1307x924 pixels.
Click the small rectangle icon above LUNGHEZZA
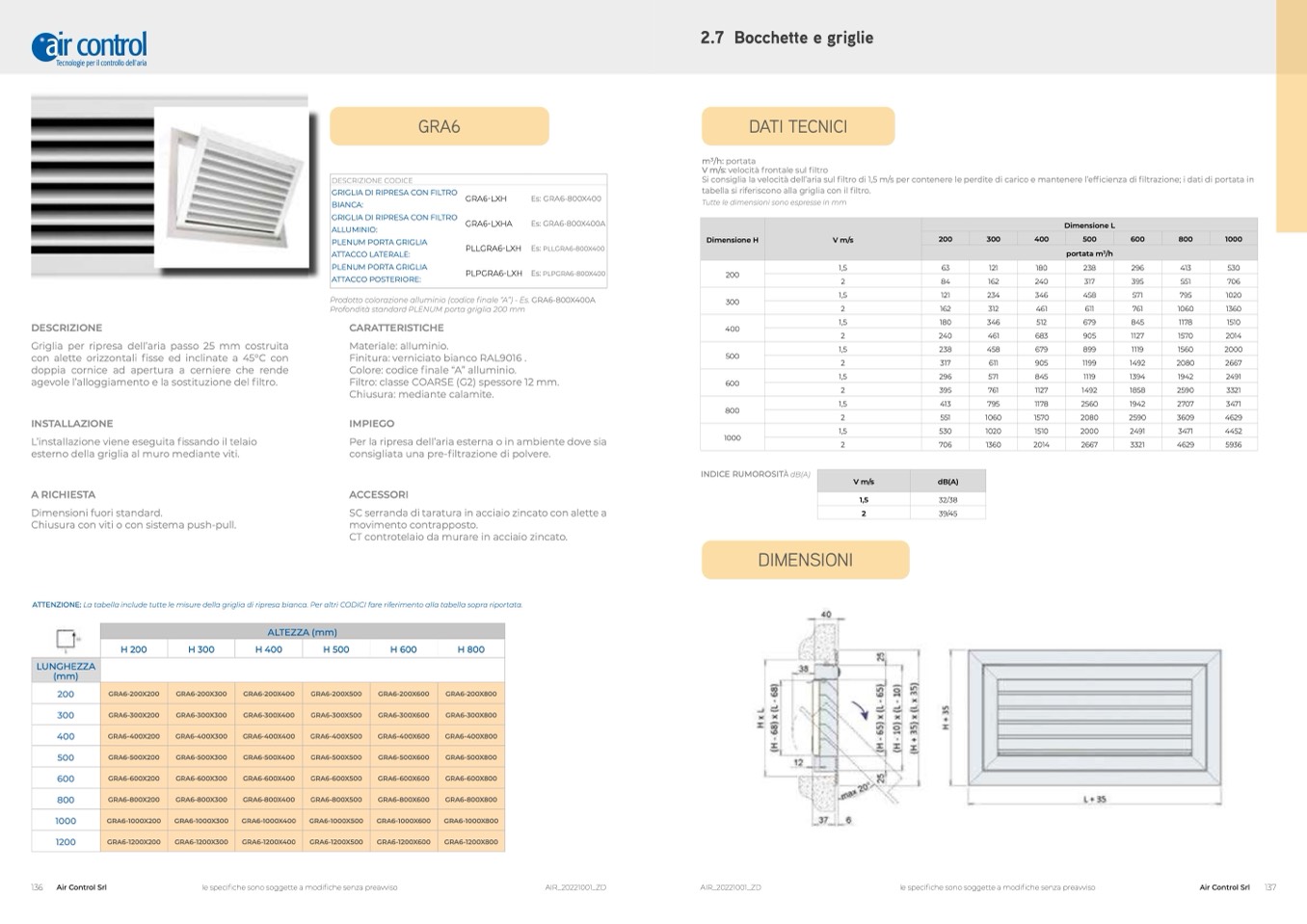coord(66,639)
